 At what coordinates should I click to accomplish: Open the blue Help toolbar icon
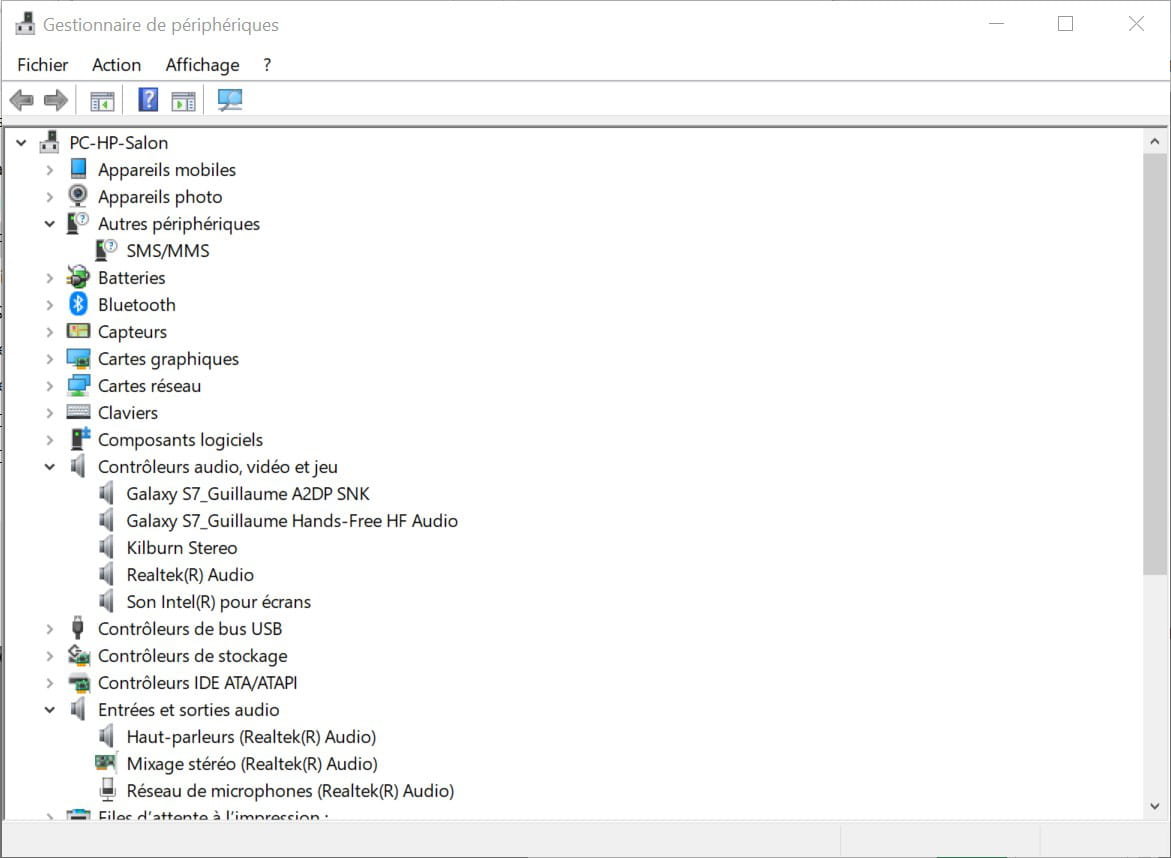tap(148, 99)
